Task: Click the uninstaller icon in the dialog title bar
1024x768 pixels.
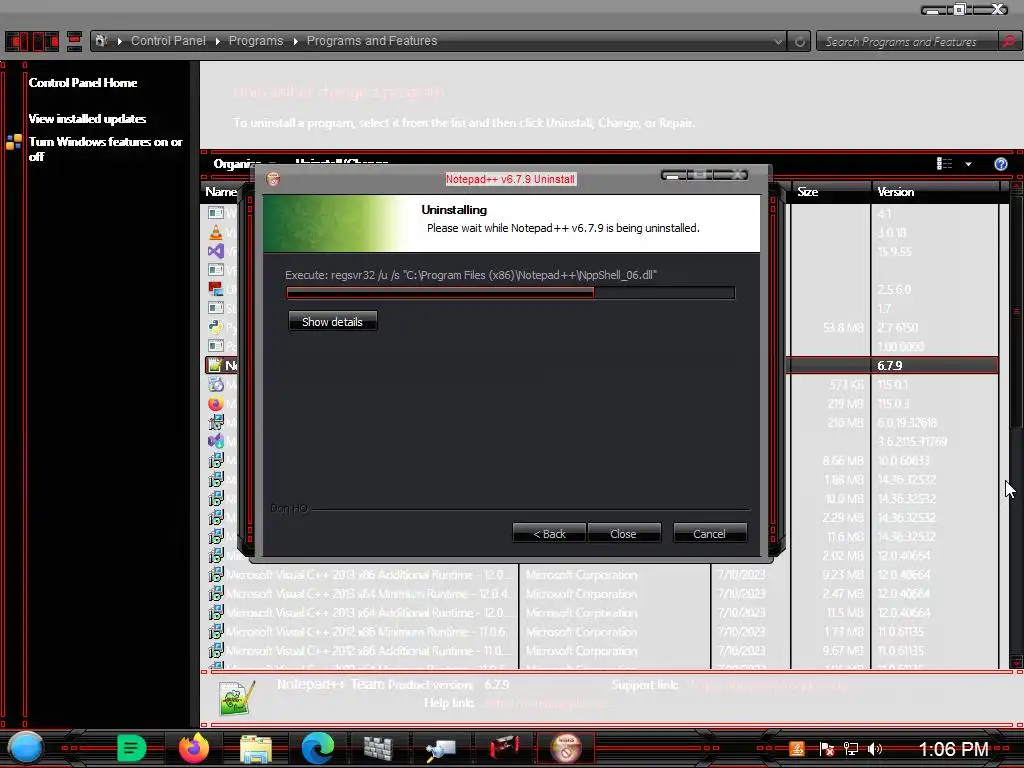Action: (273, 179)
